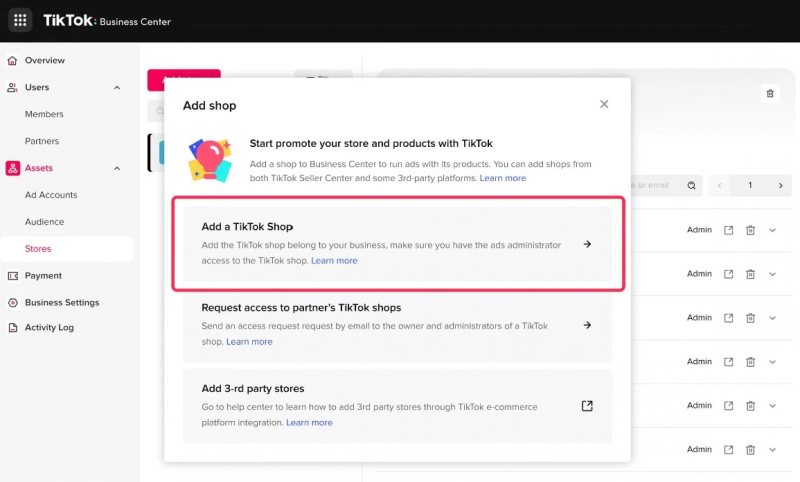This screenshot has width=800, height=482.
Task: Collapse the Users section in sidebar
Action: [x=117, y=88]
